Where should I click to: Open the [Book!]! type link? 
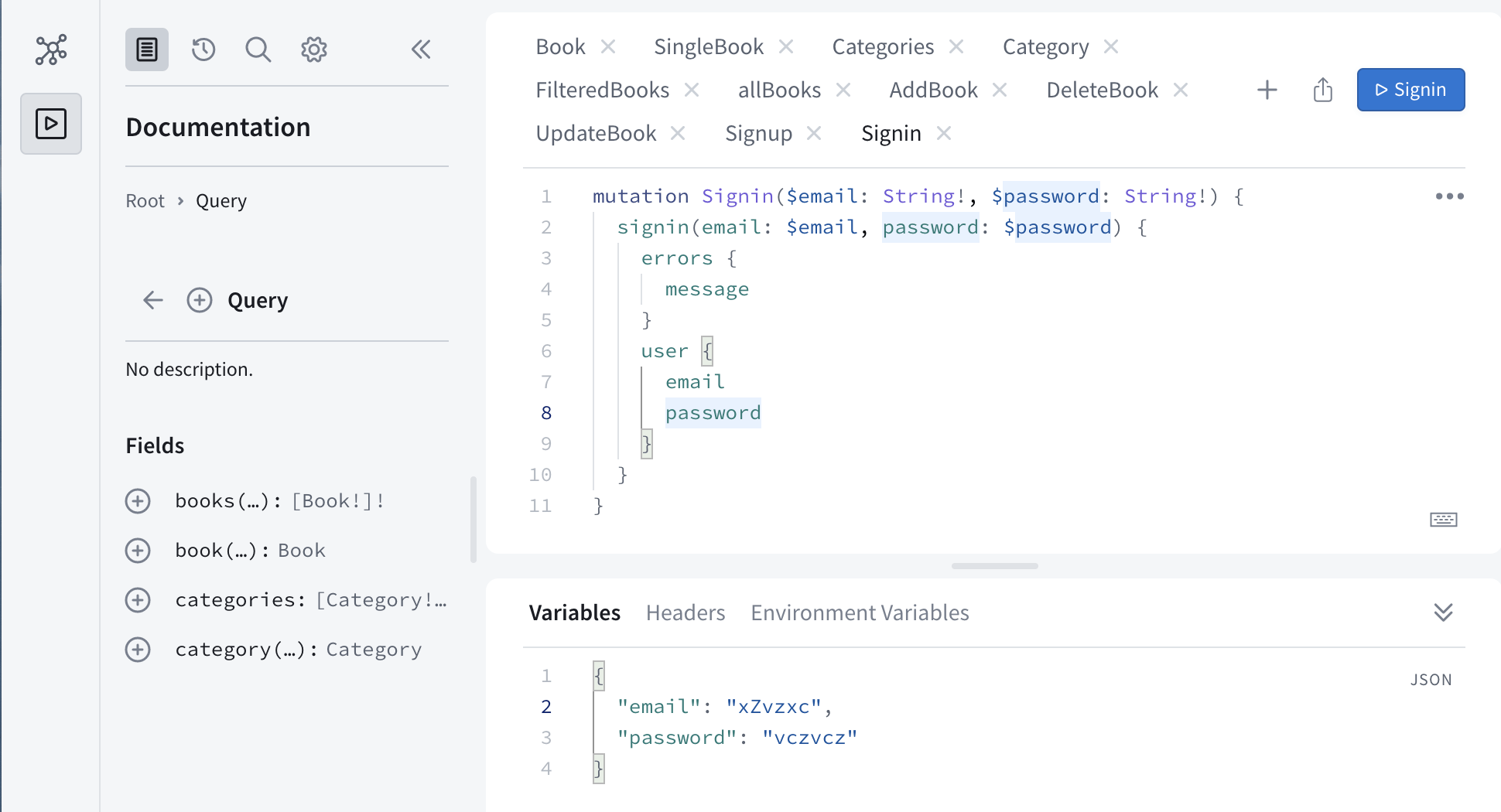337,501
